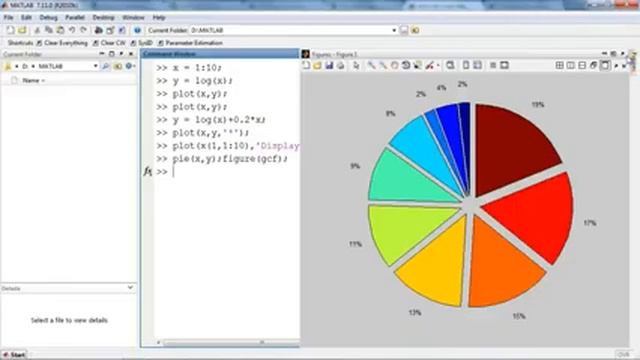Enable the Brush data tool
This screenshot has height=360, width=640.
click(429, 65)
